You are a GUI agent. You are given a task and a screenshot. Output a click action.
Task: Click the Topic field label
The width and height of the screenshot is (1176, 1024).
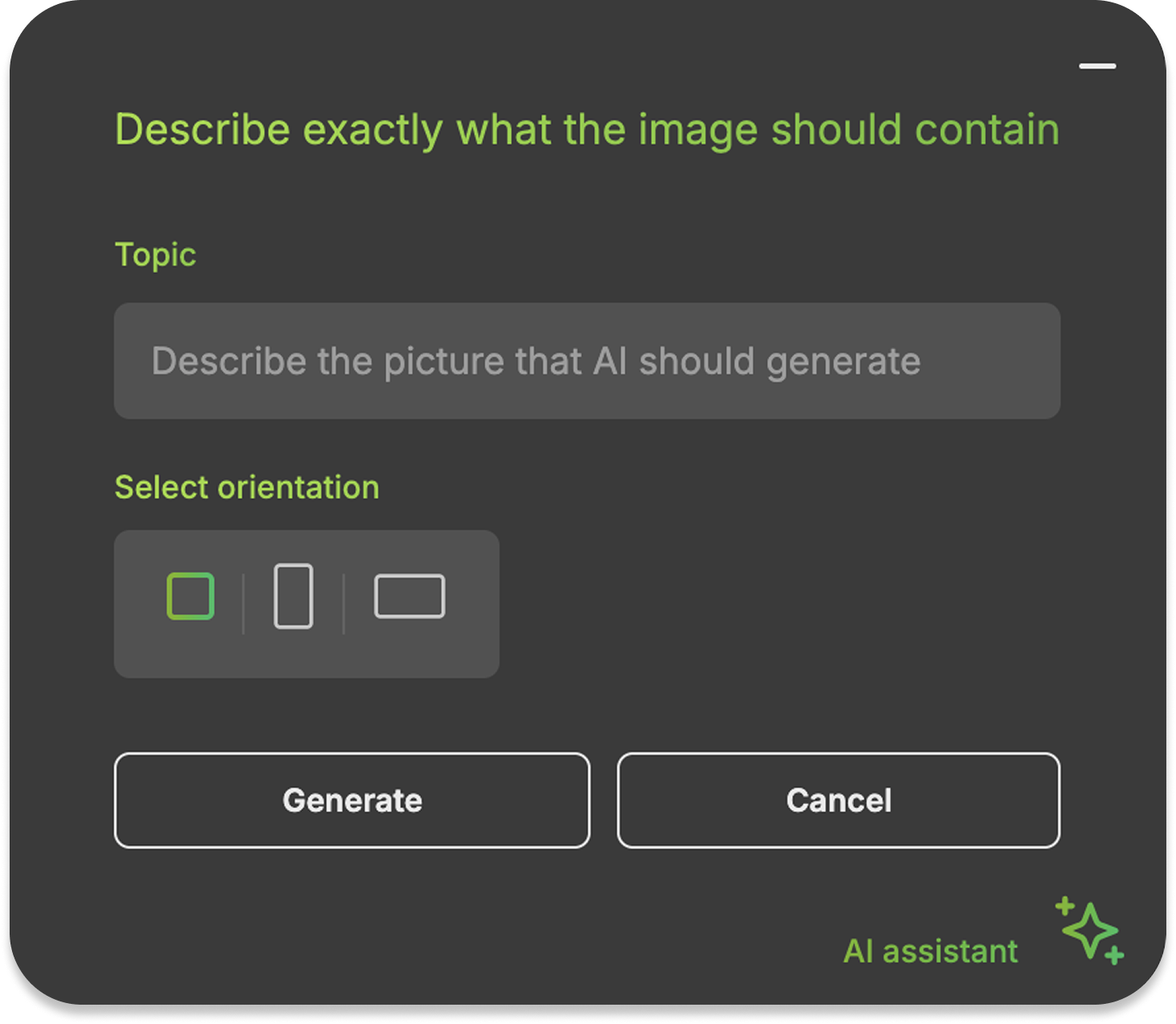(155, 255)
